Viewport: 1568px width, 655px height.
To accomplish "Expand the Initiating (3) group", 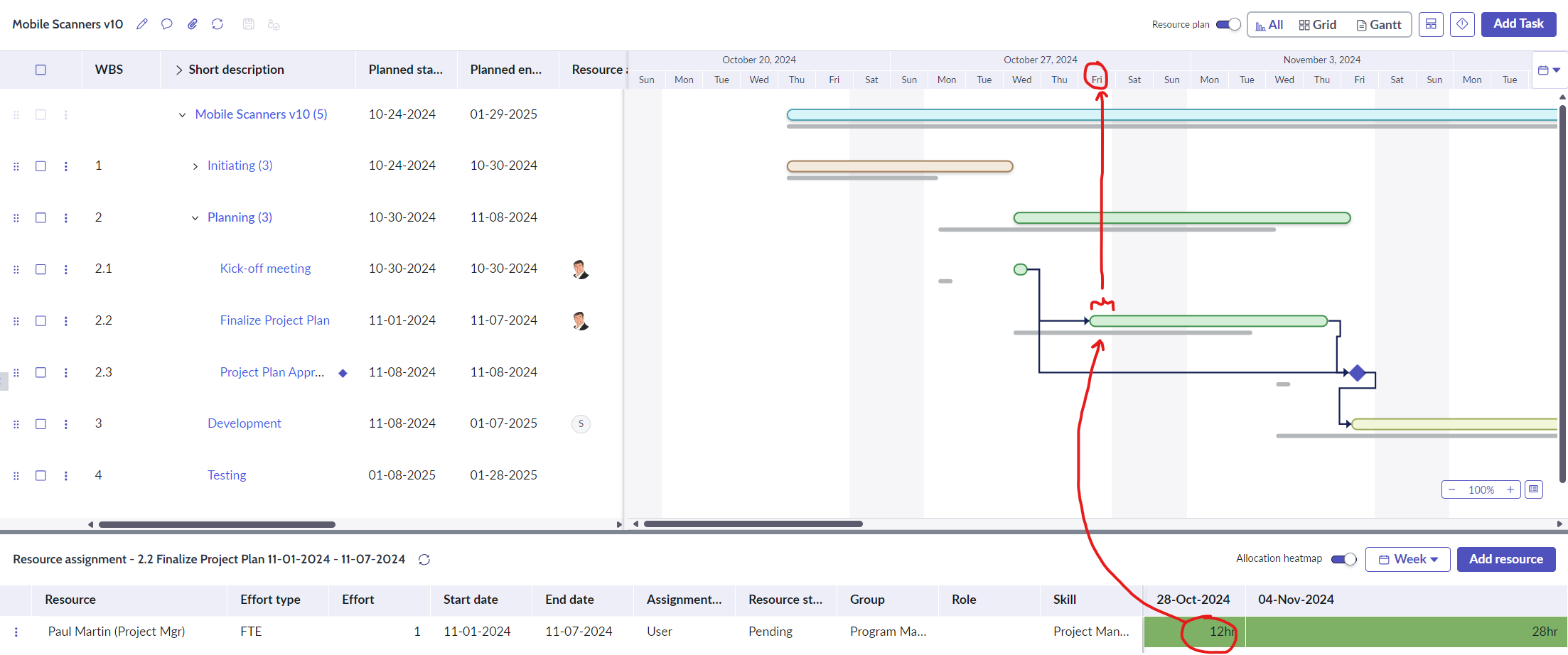I will click(x=195, y=166).
